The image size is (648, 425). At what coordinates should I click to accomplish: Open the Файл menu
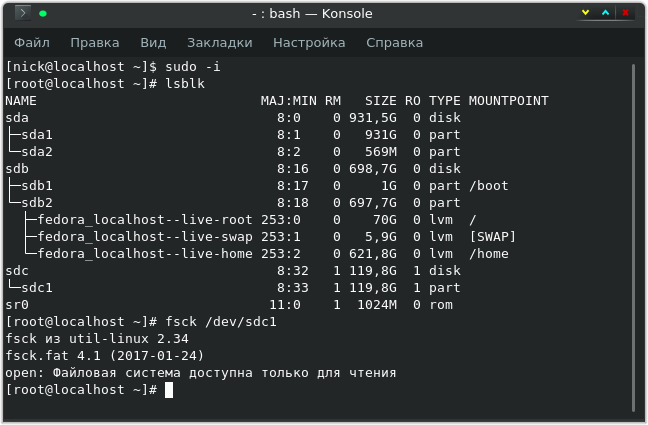[x=32, y=43]
